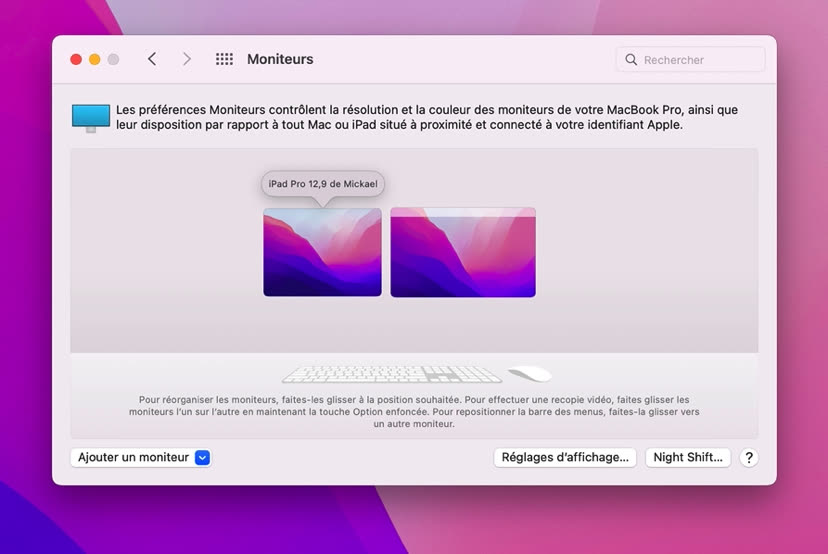Close the Moniteurs window
Screen dimensions: 828x554
coord(76,59)
